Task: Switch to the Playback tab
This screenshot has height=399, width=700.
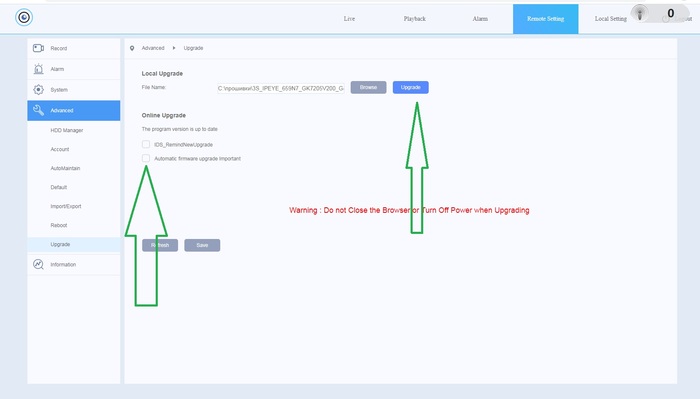Action: (x=415, y=19)
